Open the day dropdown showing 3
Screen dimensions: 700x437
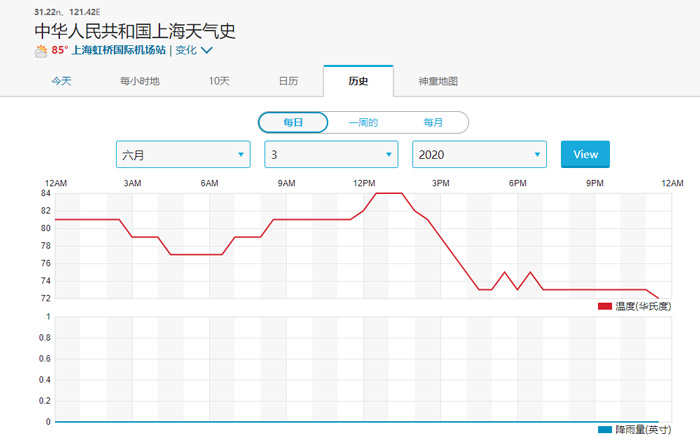331,155
